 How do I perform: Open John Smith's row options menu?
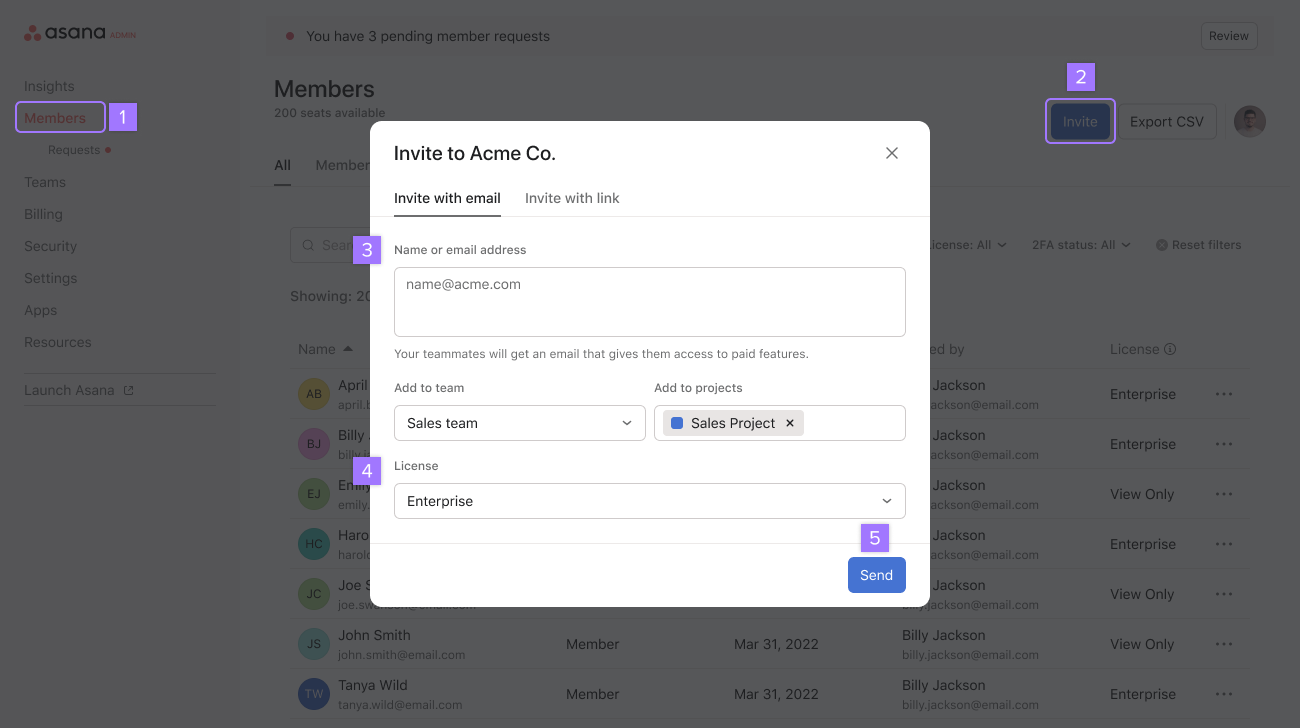(x=1224, y=643)
